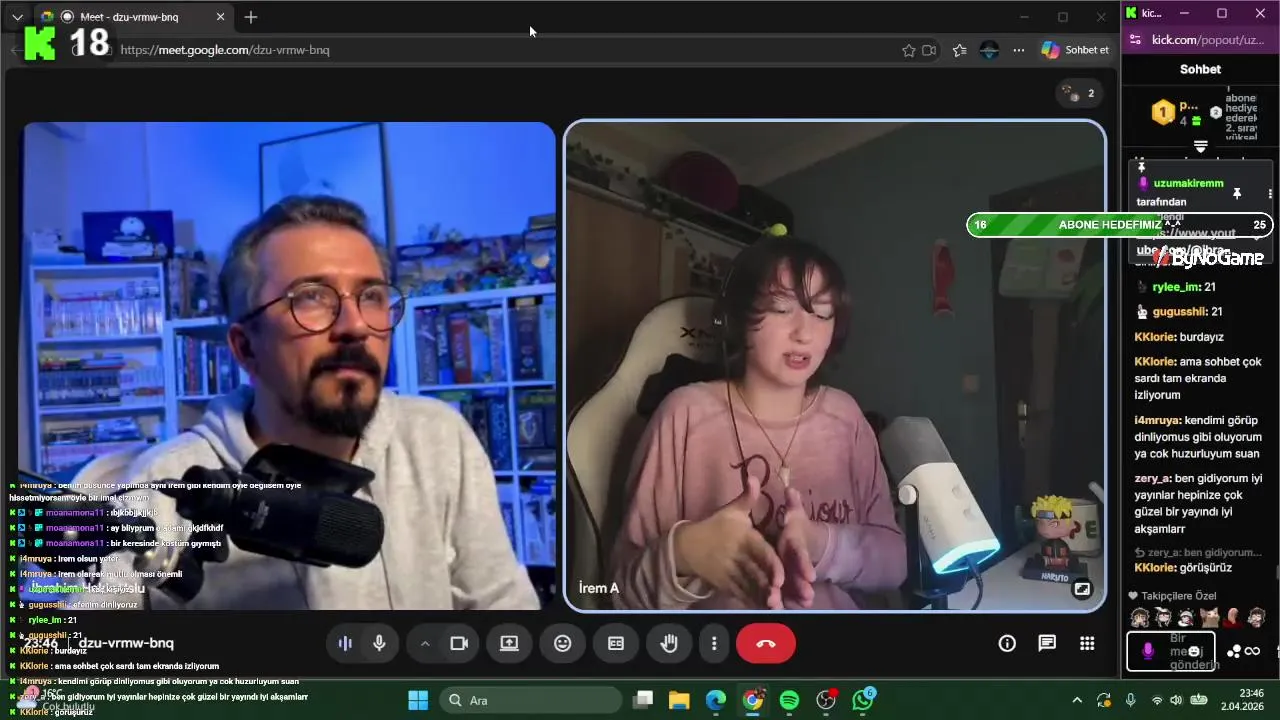The image size is (1280, 720).
Task: Click the Ara taskbar search box
Action: pyautogui.click(x=530, y=700)
